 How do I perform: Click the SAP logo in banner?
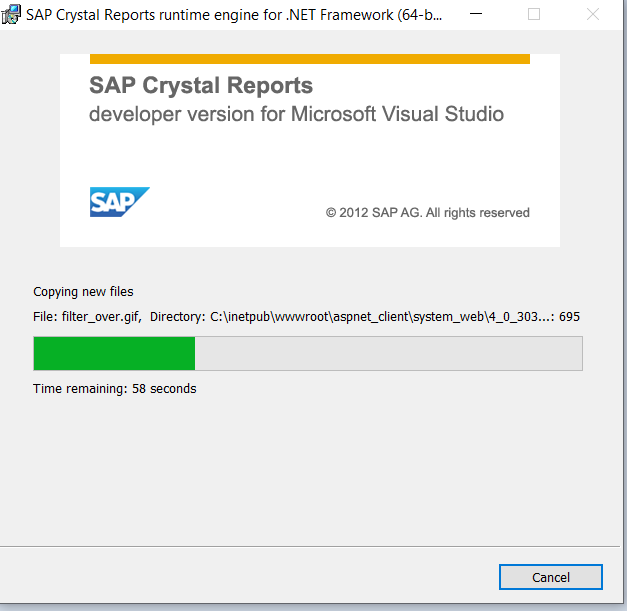coord(120,202)
